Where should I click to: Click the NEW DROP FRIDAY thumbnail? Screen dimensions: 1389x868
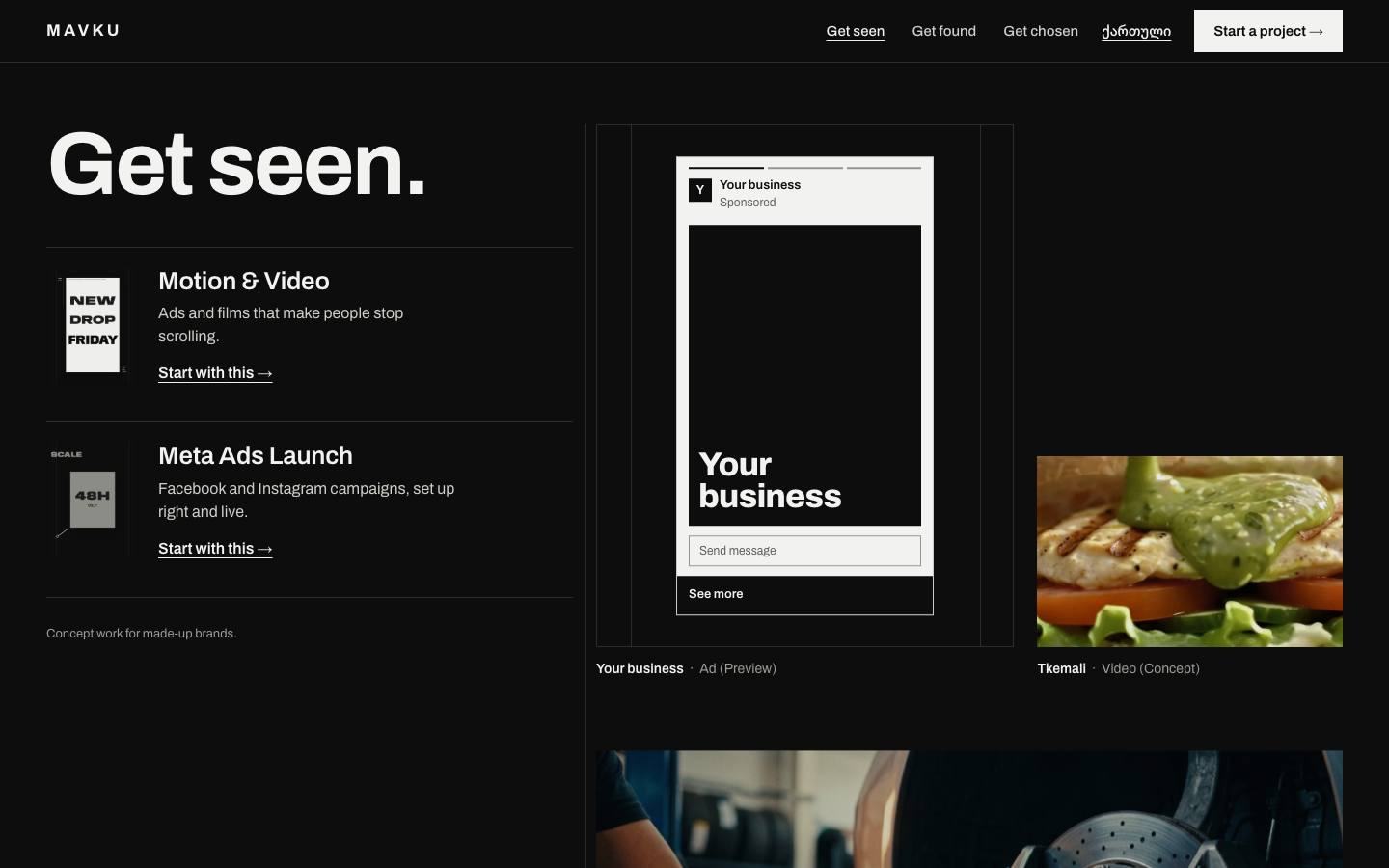click(x=93, y=325)
